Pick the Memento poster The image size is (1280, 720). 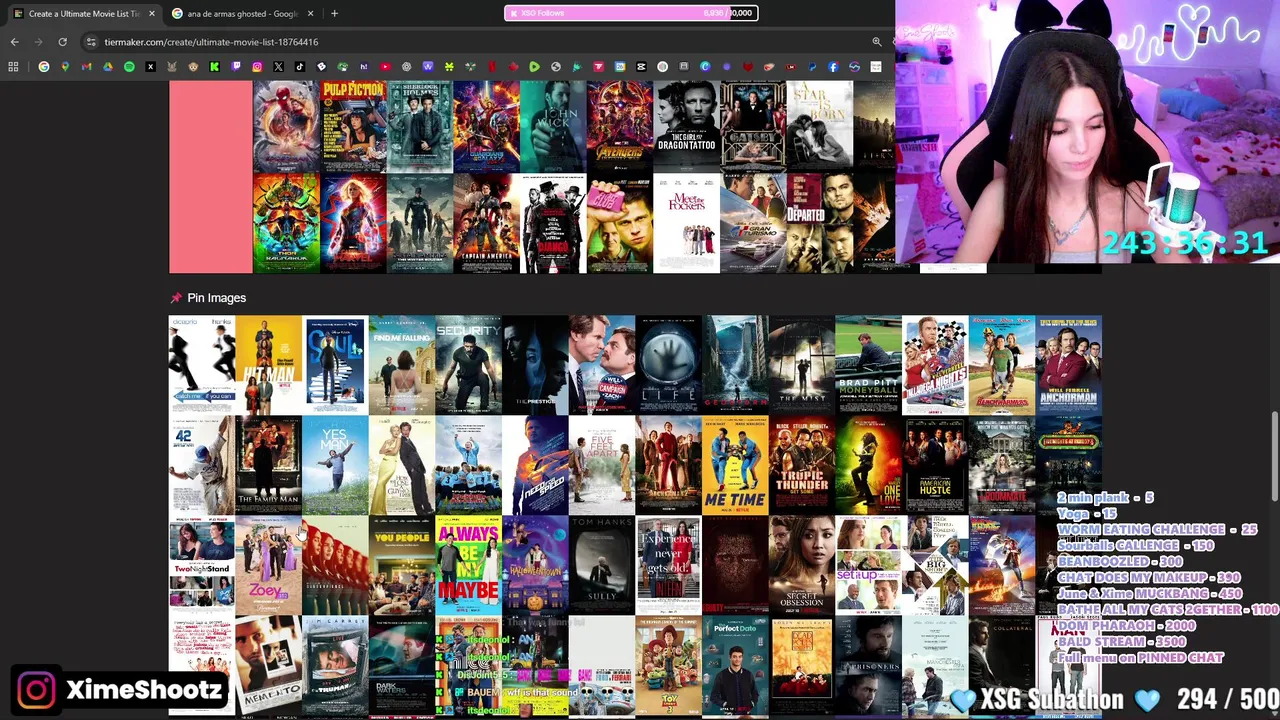coord(268,665)
